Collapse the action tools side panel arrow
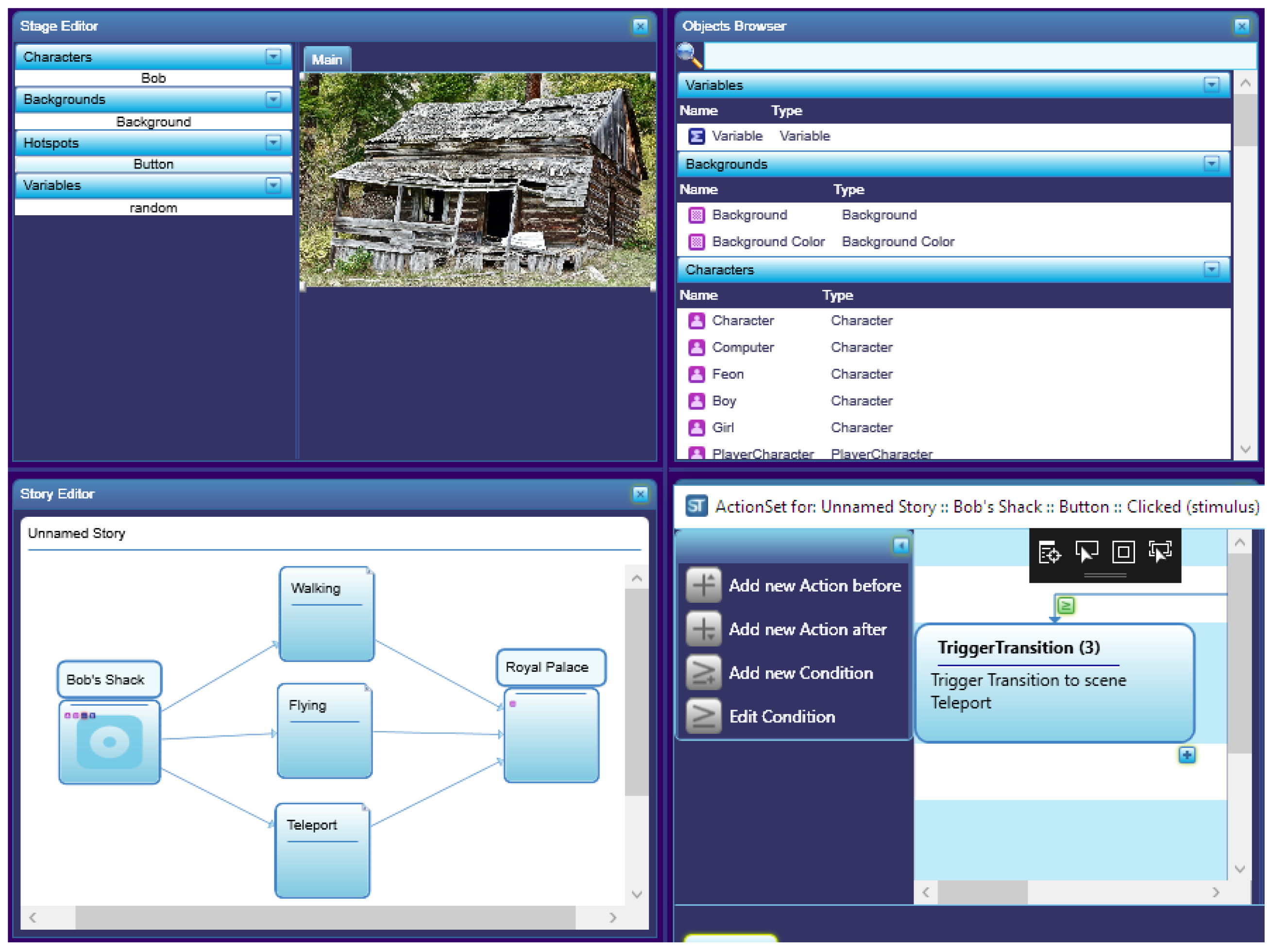This screenshot has height=952, width=1271. coord(900,545)
